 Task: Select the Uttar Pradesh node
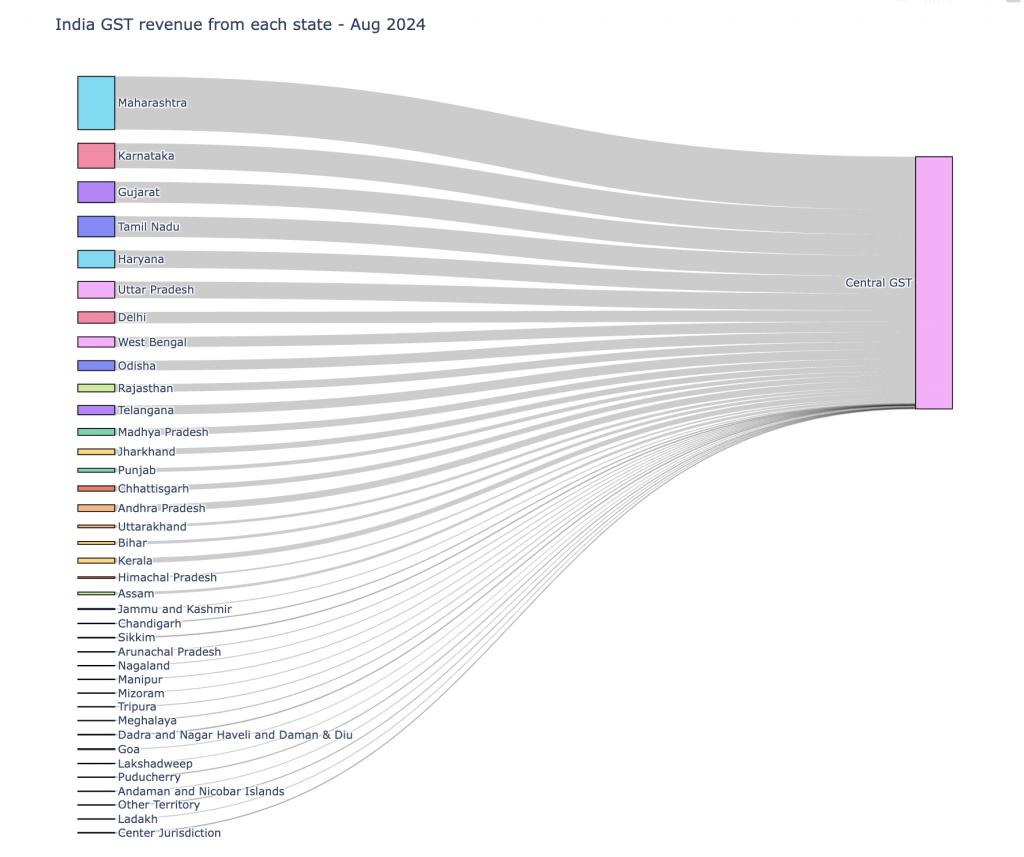[x=96, y=290]
